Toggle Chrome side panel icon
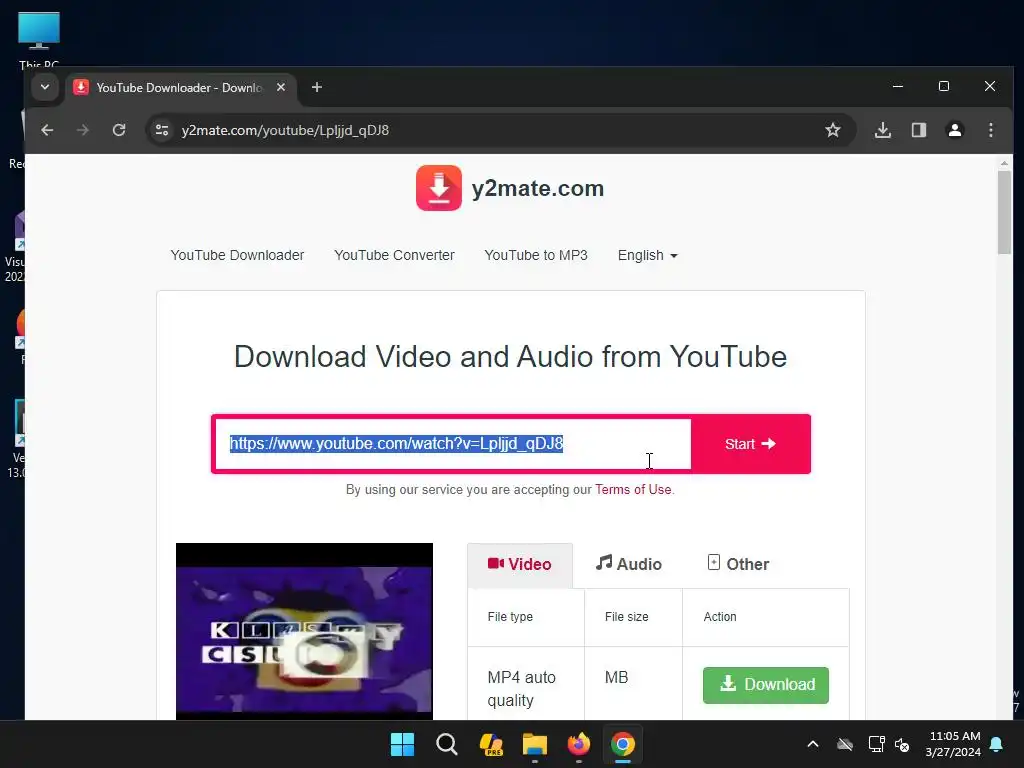Screen dimensions: 1024x768 coord(919,130)
